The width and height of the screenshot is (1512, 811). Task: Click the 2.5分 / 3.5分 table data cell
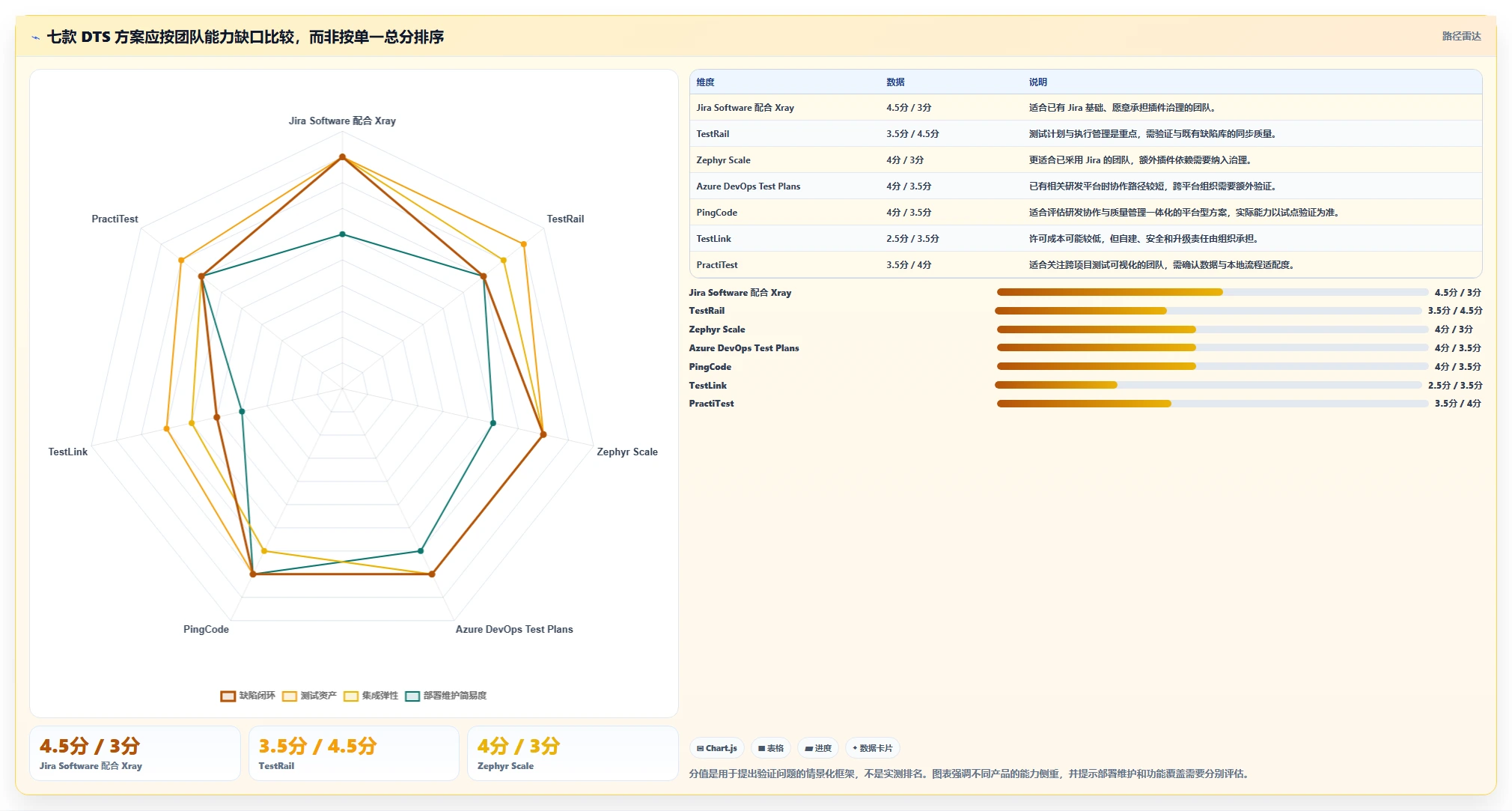(x=951, y=239)
